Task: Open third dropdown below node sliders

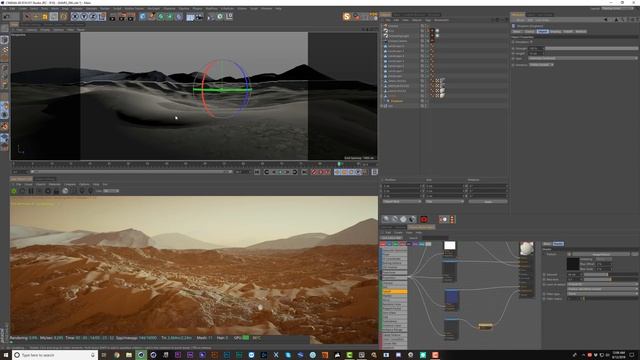Action: [x=602, y=294]
